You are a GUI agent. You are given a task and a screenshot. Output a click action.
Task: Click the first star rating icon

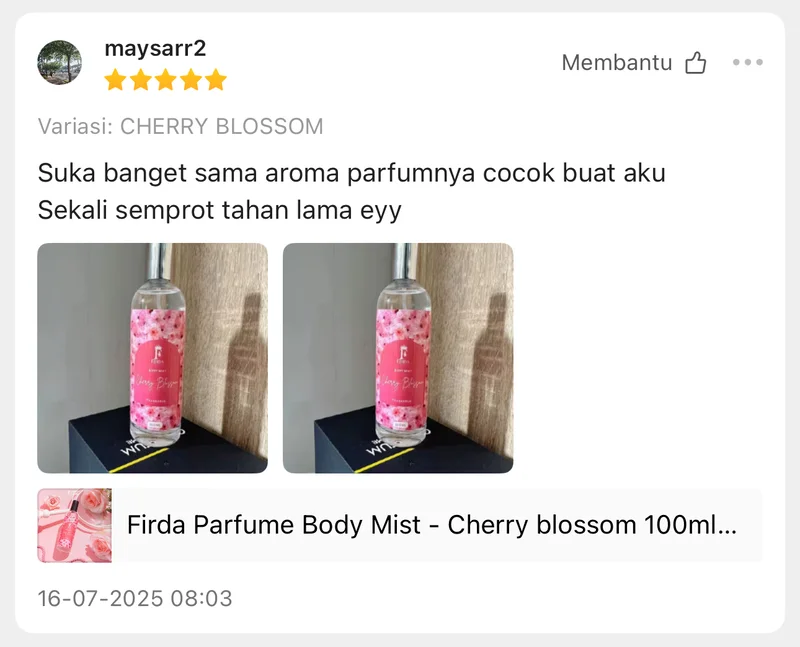click(x=115, y=80)
